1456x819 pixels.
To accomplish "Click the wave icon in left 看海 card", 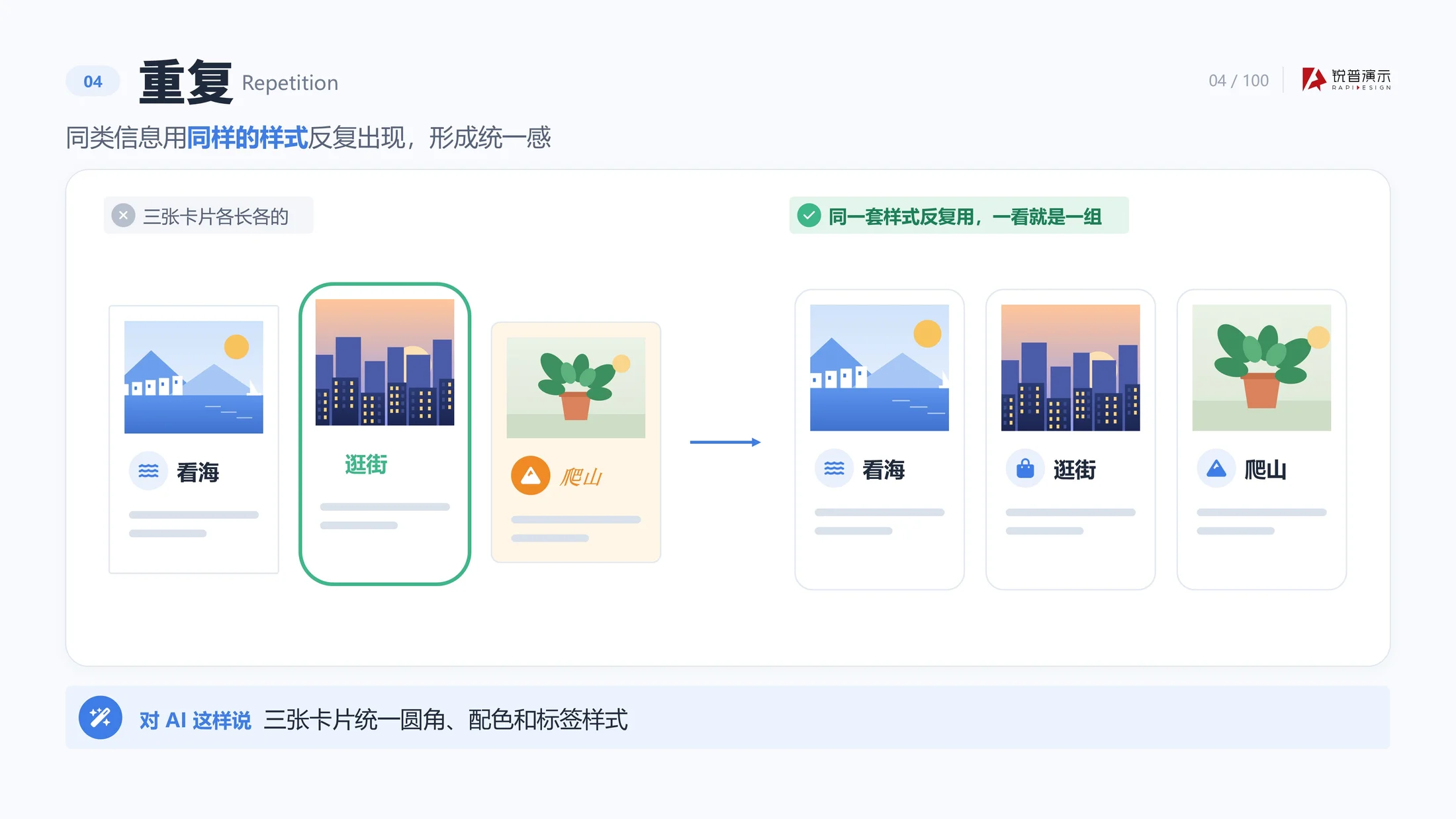I will pyautogui.click(x=148, y=471).
